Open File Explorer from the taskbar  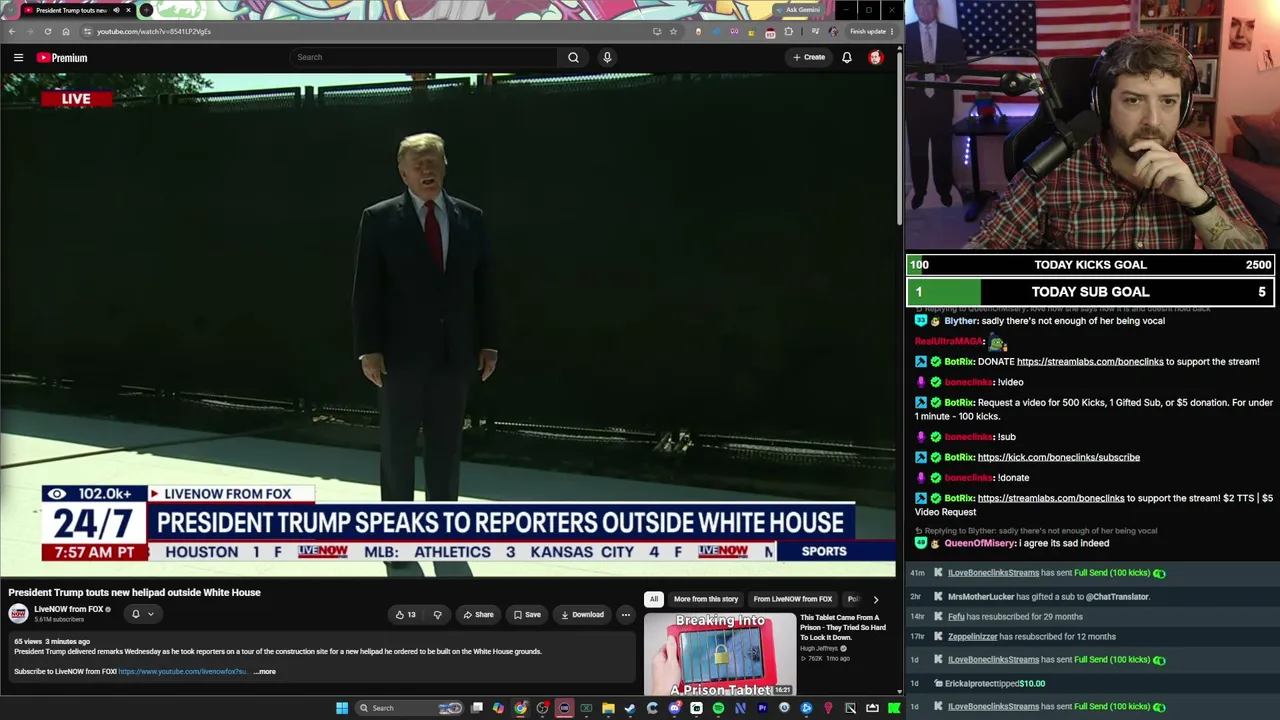pyautogui.click(x=608, y=708)
